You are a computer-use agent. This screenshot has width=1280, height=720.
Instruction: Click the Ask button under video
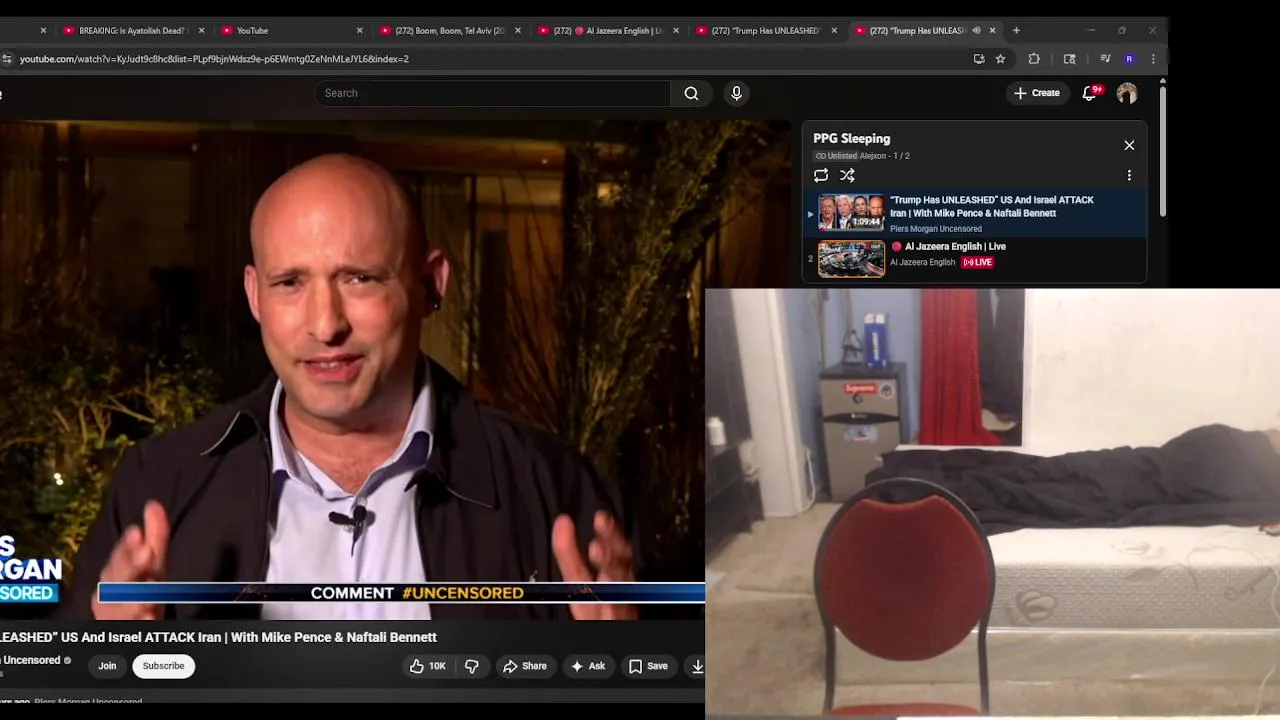pyautogui.click(x=588, y=666)
